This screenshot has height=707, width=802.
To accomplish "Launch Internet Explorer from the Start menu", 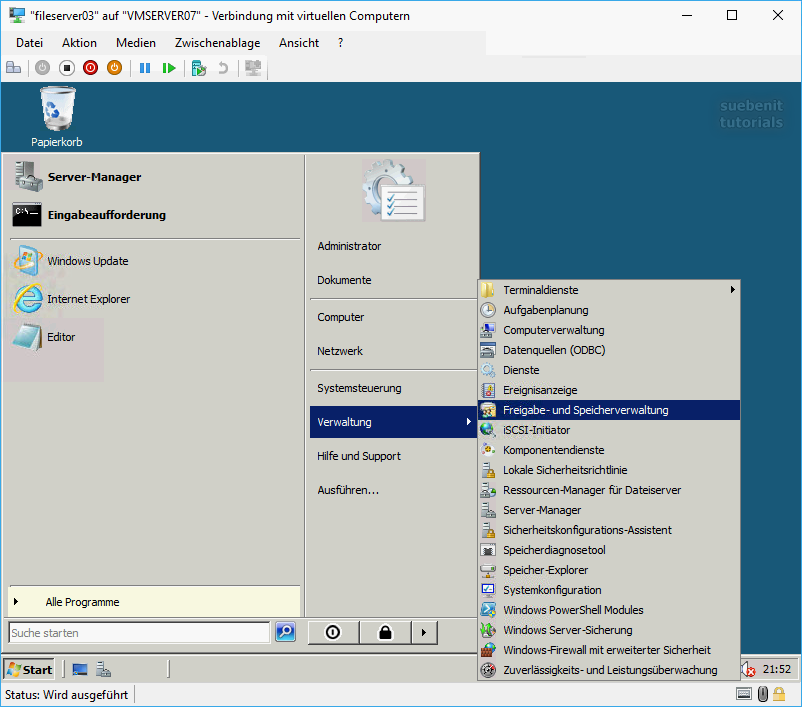I will pos(154,299).
